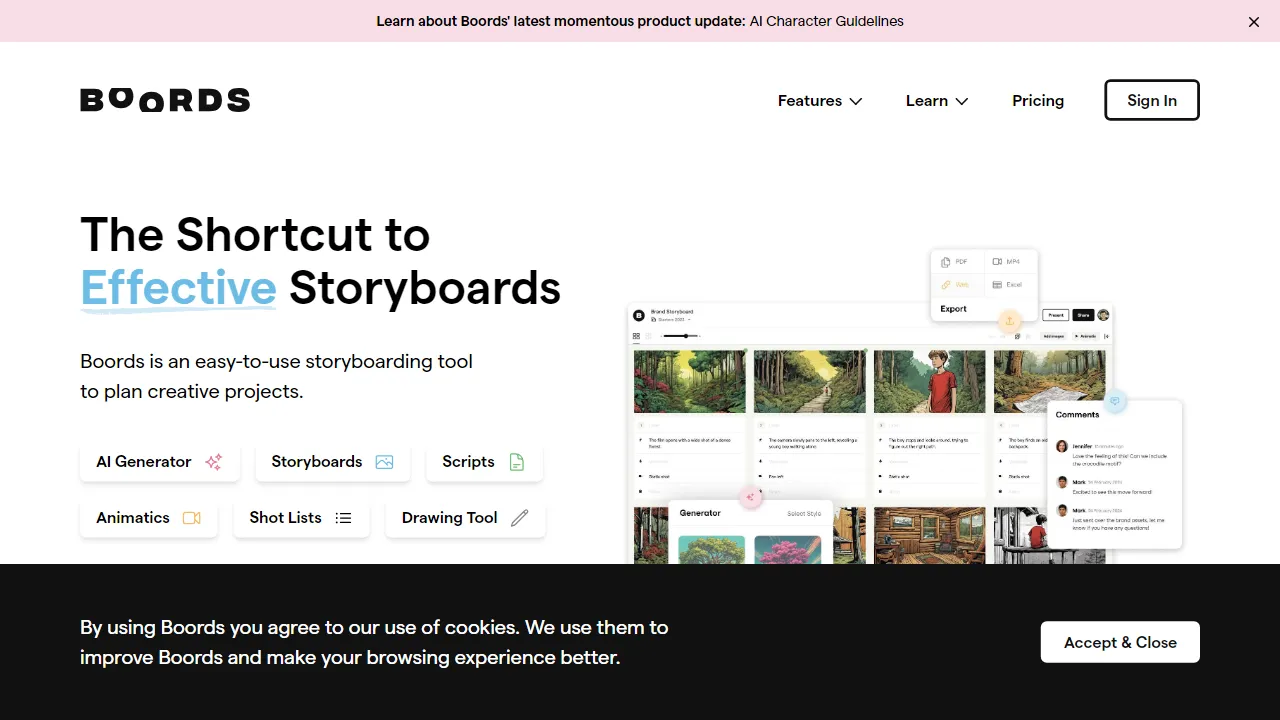Click the black Share button in the preview

coord(1083,315)
